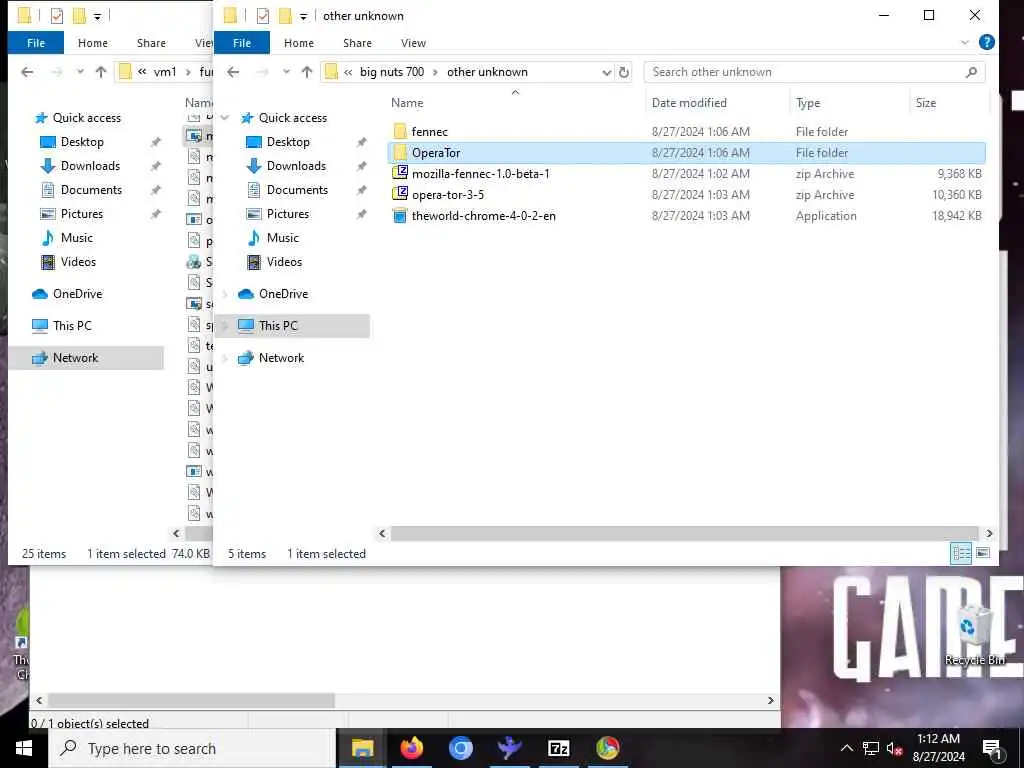Click vm1 breadcrumb in back window
Screen dimensions: 1024x768
[165, 72]
